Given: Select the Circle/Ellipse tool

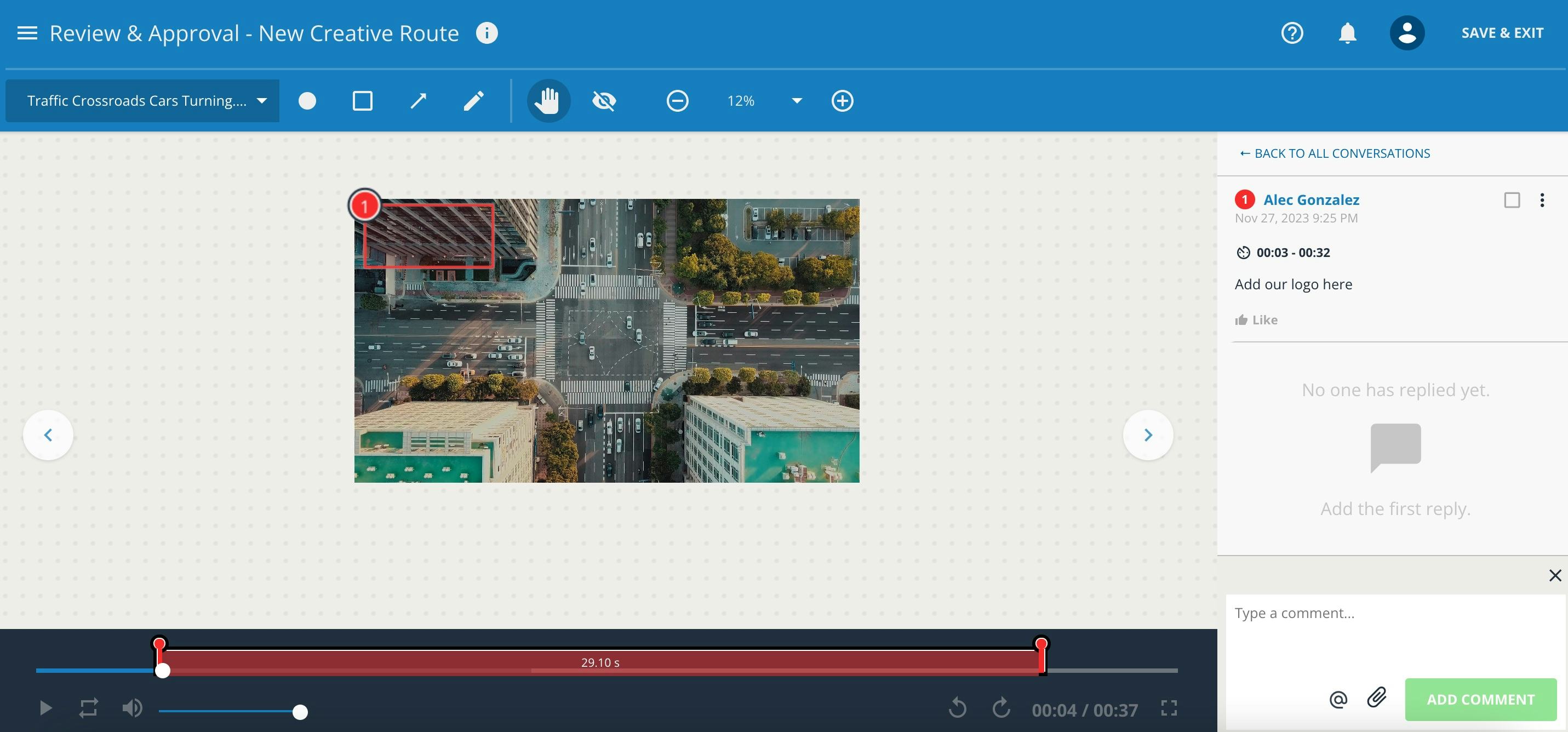Looking at the screenshot, I should [x=307, y=100].
